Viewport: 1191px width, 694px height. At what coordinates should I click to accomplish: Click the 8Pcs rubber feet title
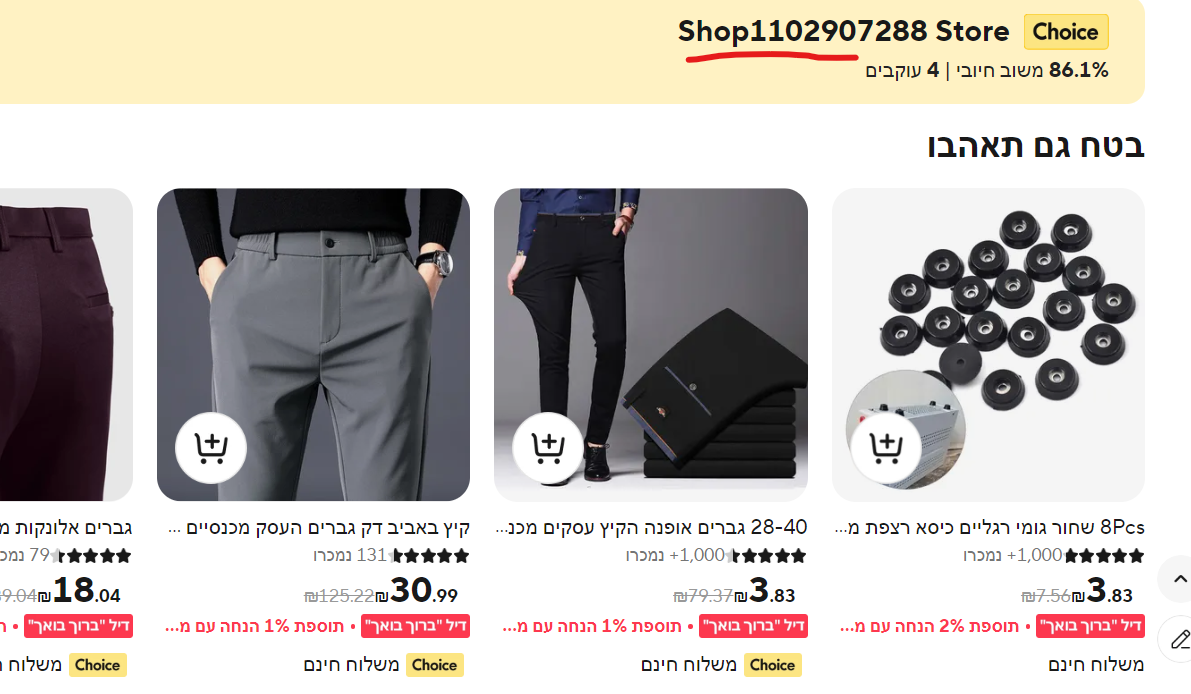click(x=989, y=527)
